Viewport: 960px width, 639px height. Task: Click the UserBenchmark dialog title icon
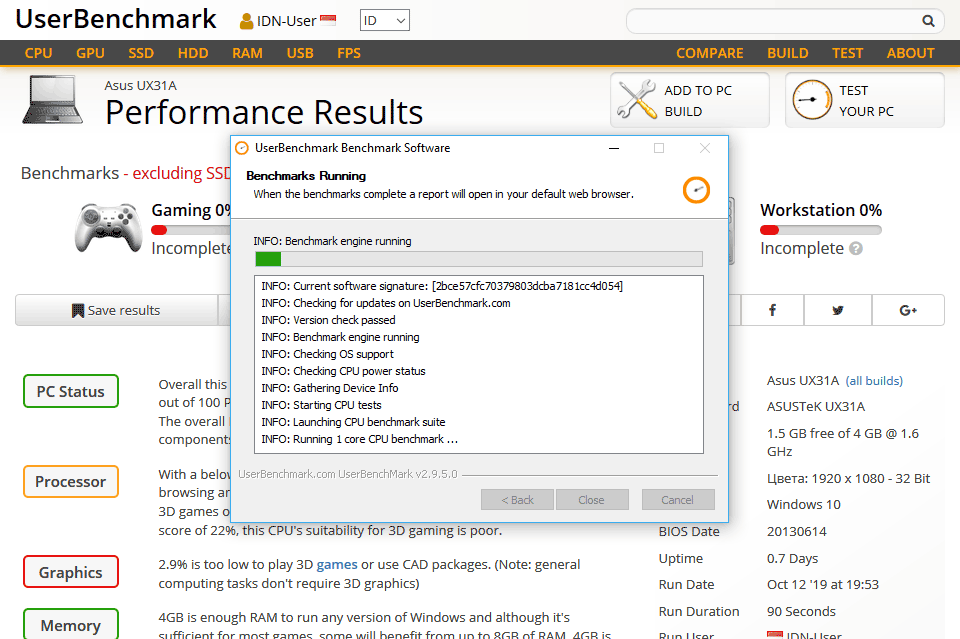pos(242,148)
